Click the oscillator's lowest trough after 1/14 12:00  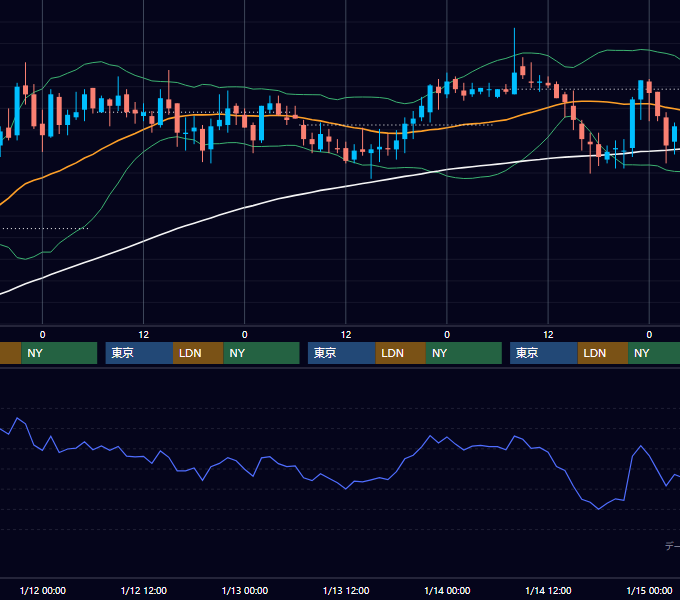[x=598, y=509]
